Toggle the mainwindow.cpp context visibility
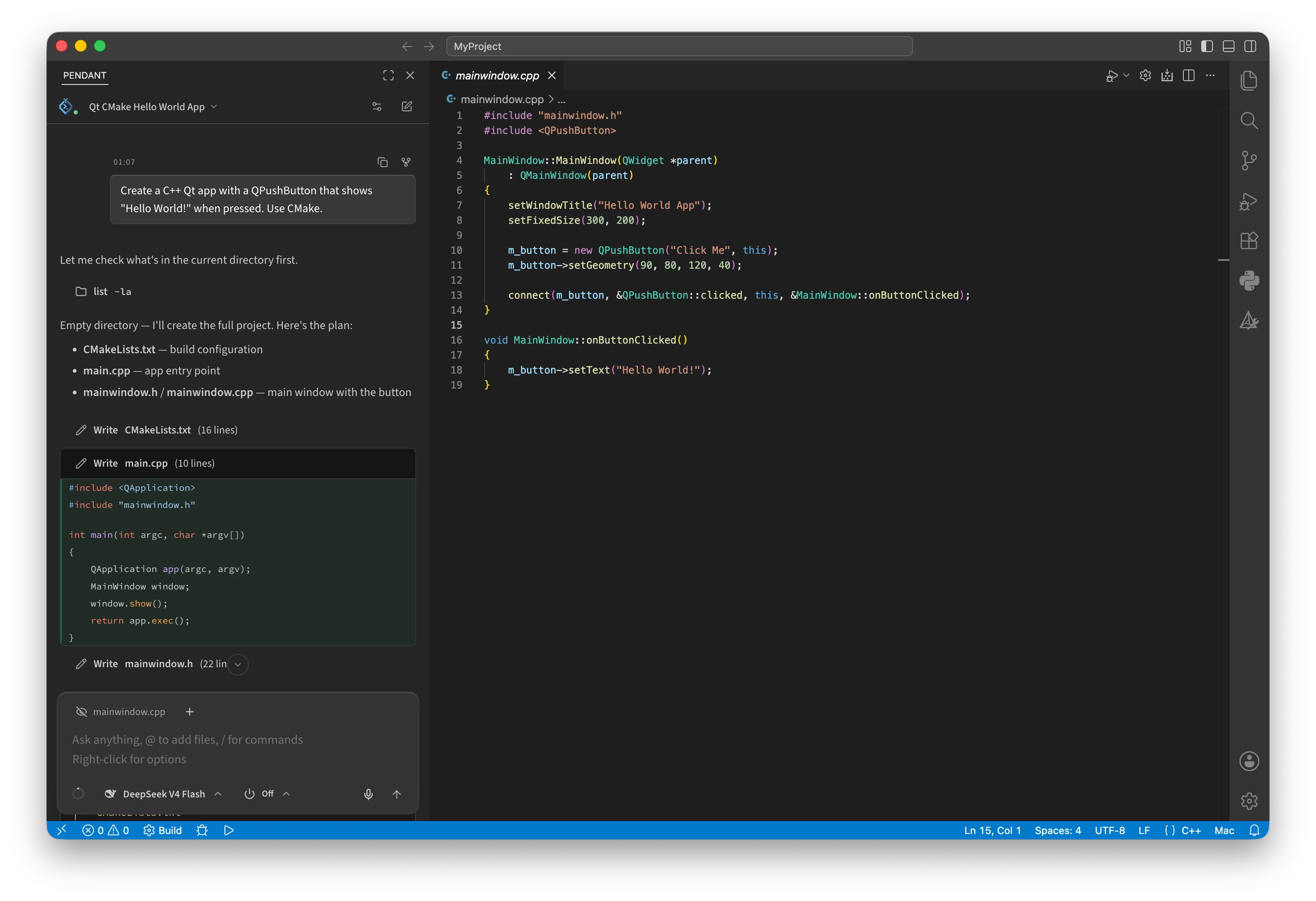 (x=82, y=712)
